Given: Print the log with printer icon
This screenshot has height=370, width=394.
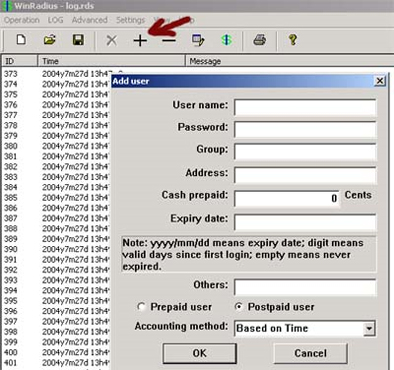Looking at the screenshot, I should pos(260,40).
